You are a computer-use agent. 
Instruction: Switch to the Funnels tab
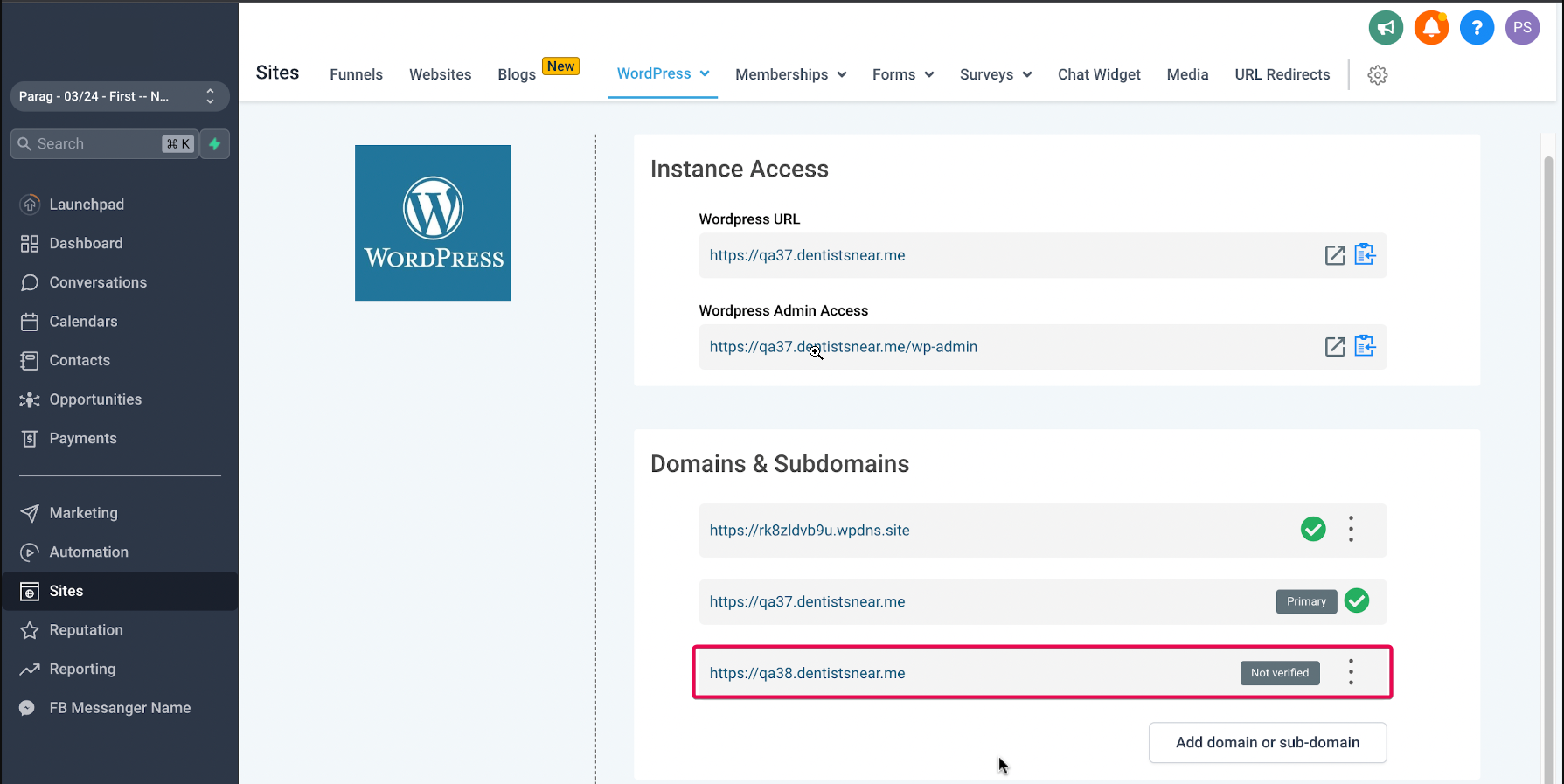356,74
